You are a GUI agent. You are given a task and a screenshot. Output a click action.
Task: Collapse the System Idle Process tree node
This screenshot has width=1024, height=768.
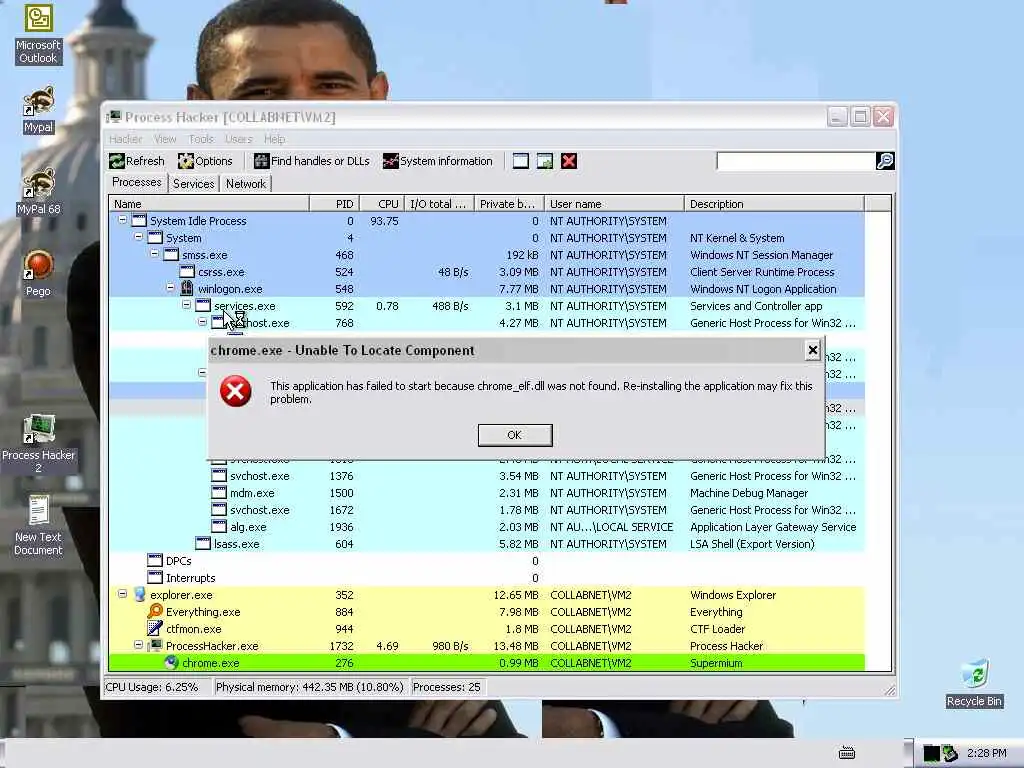click(x=123, y=221)
